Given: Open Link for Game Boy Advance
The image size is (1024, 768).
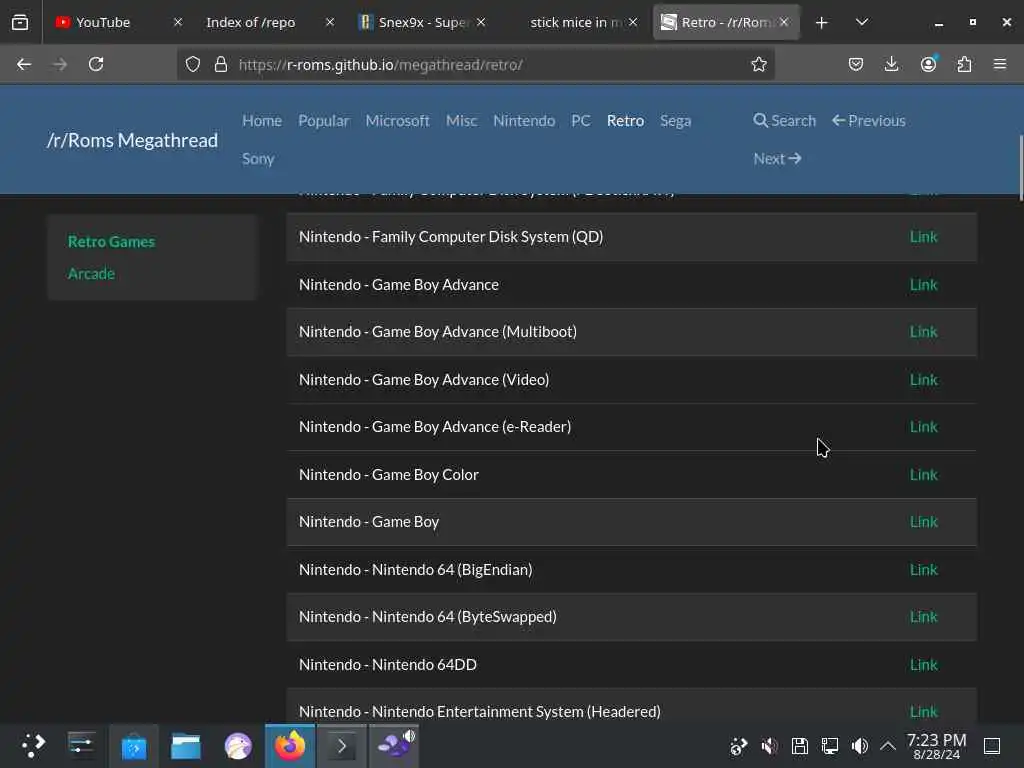Looking at the screenshot, I should coord(923,285).
